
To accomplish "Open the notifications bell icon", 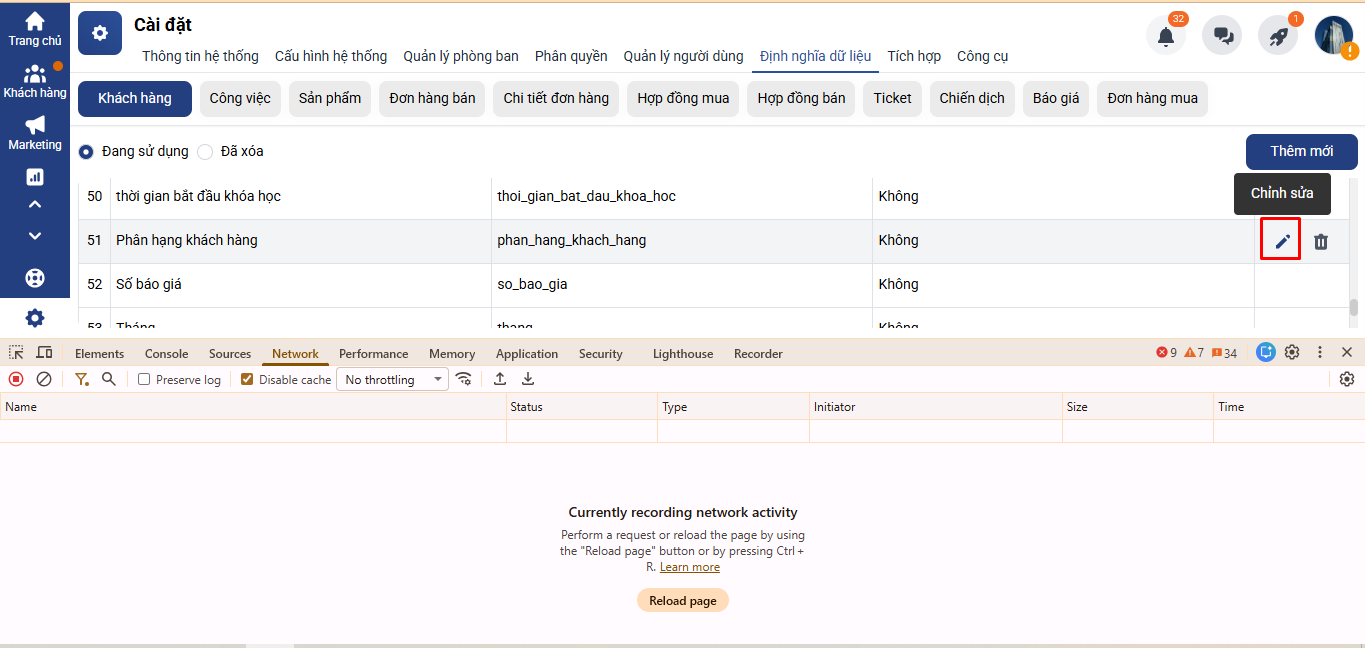I will point(1166,36).
